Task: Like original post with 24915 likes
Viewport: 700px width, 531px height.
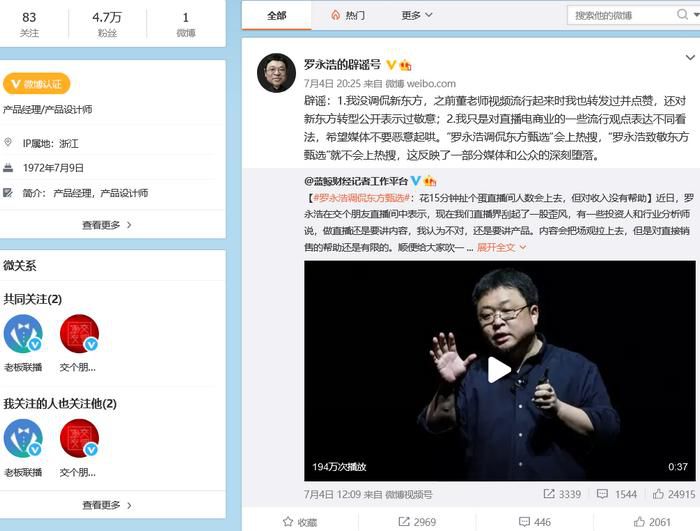Action: click(674, 494)
